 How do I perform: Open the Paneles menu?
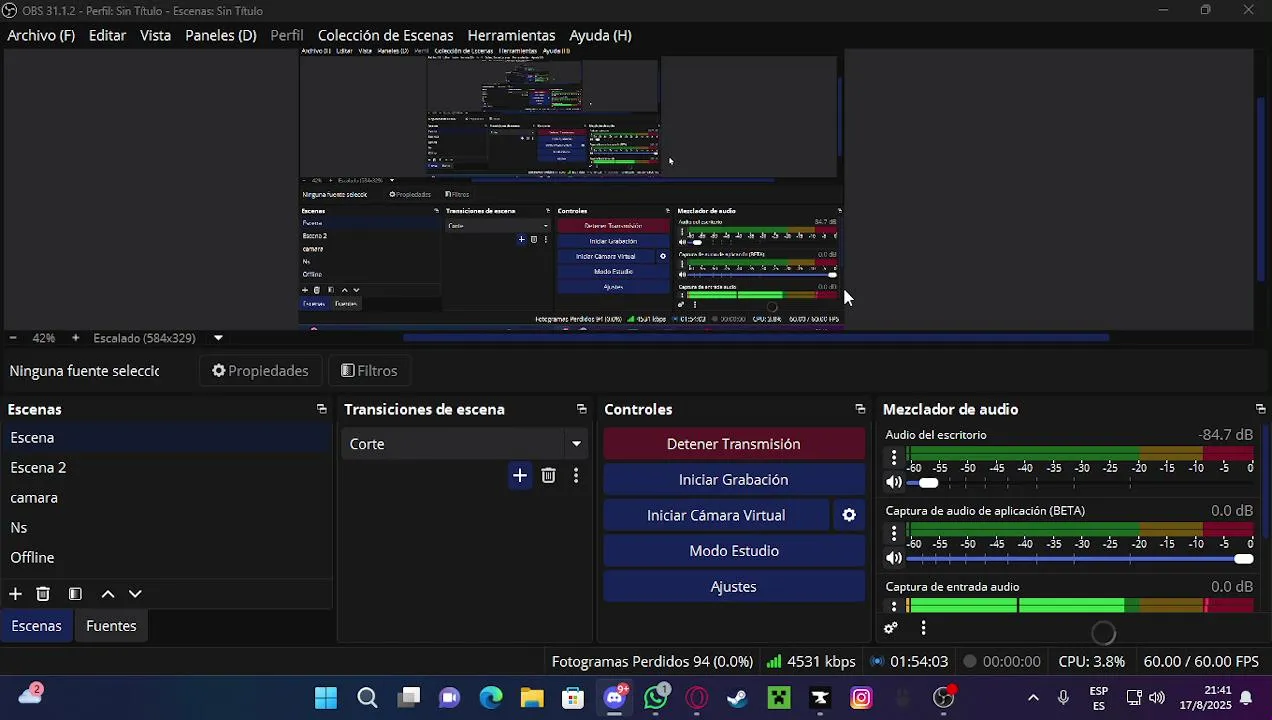coord(221,35)
